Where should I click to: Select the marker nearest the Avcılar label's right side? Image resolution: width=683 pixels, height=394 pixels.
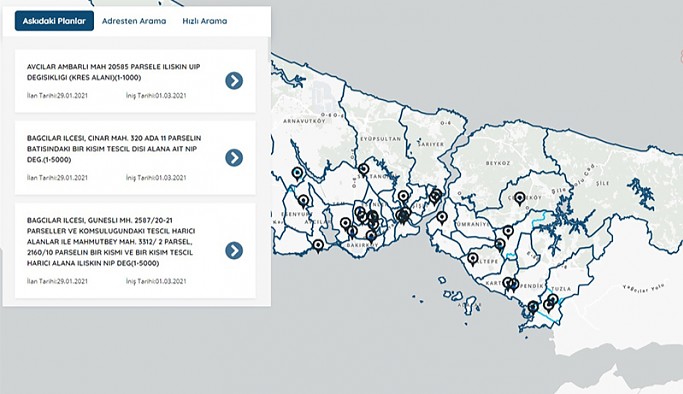(345, 224)
